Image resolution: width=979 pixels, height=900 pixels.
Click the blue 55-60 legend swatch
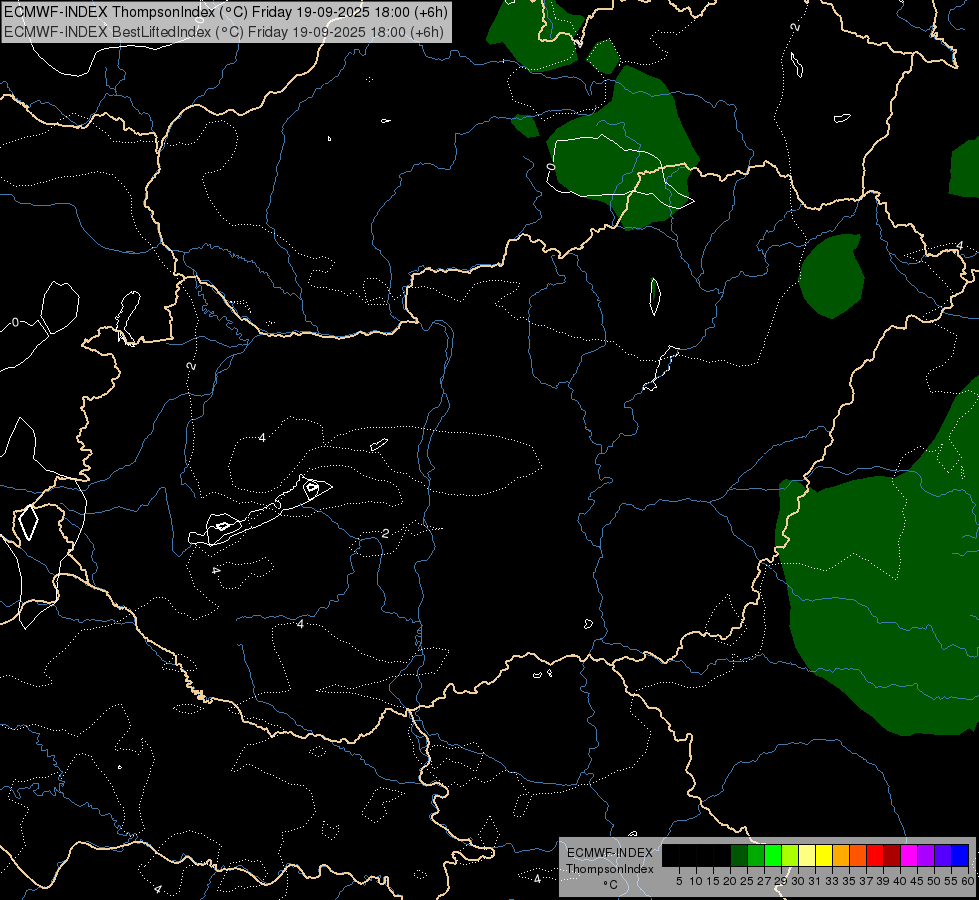click(960, 856)
